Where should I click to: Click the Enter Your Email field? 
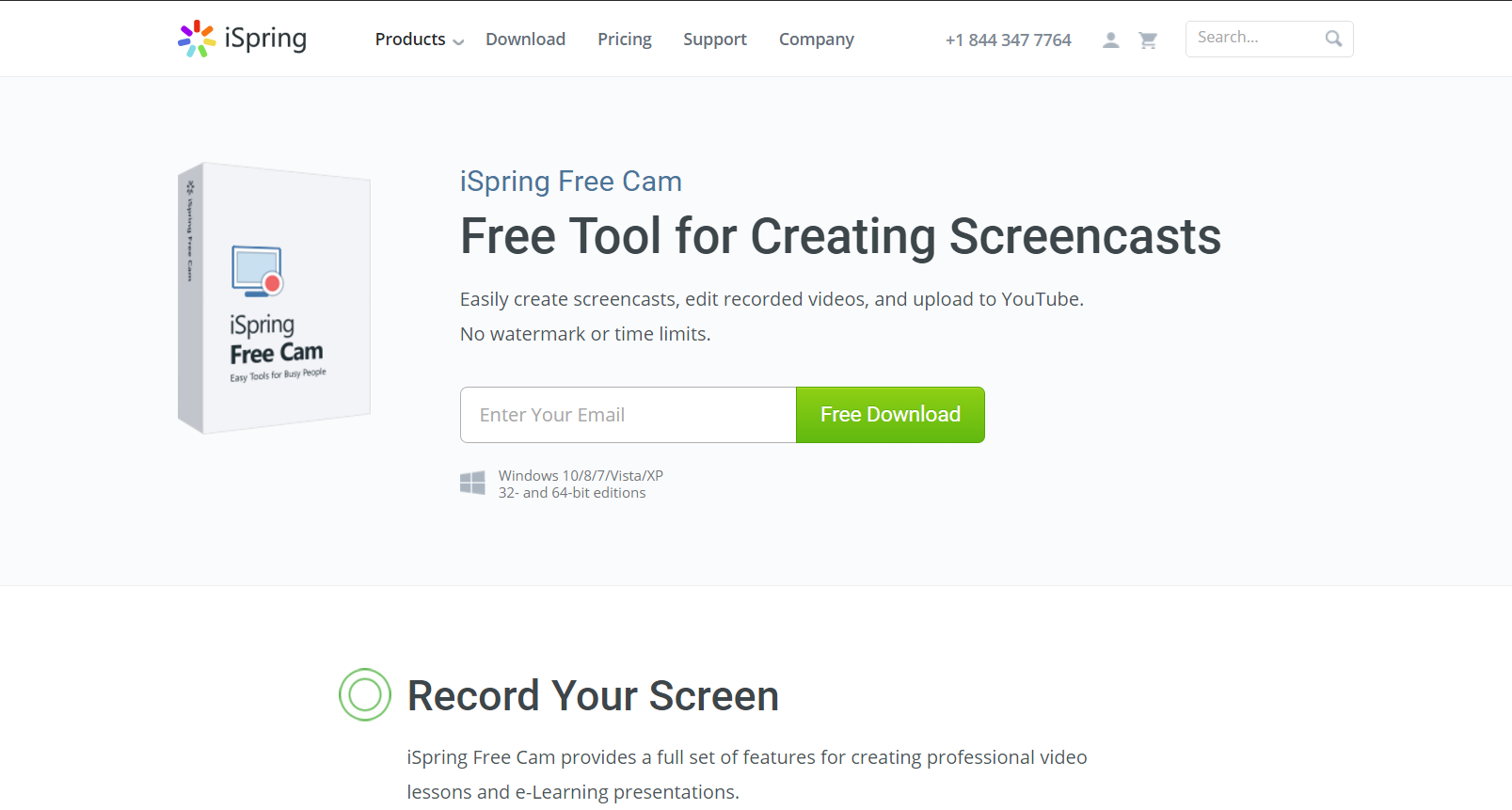629,415
